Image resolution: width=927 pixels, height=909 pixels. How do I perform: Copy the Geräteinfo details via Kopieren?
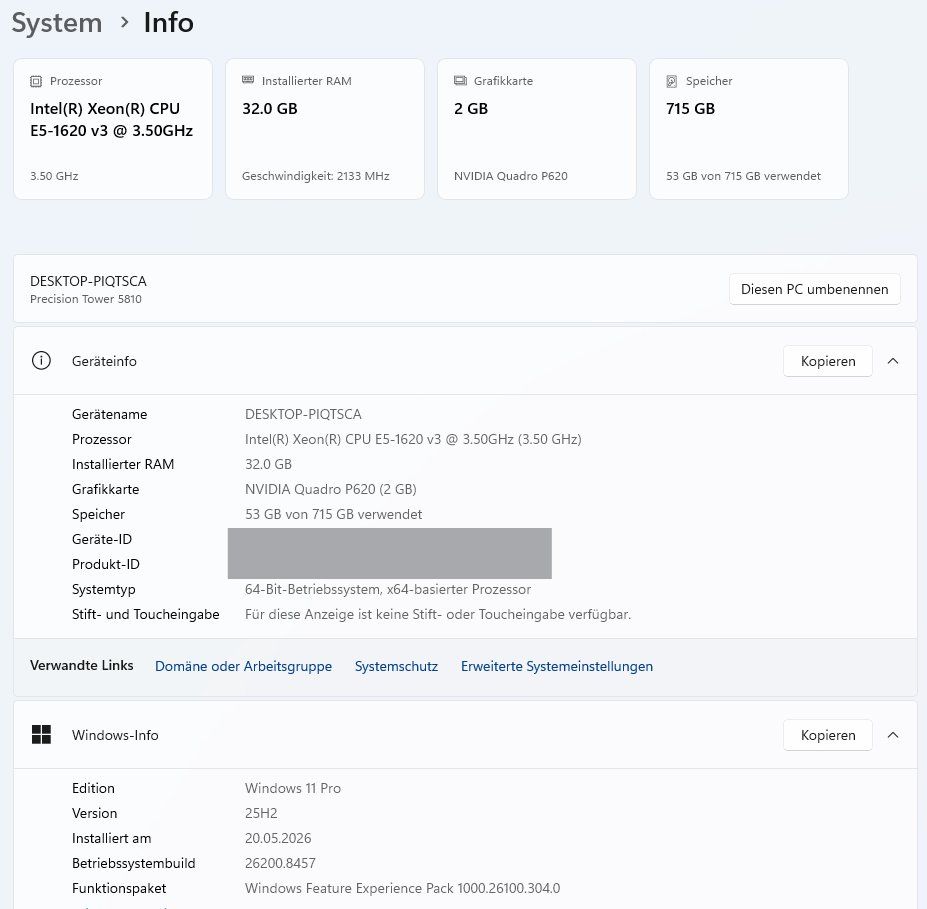pyautogui.click(x=828, y=361)
